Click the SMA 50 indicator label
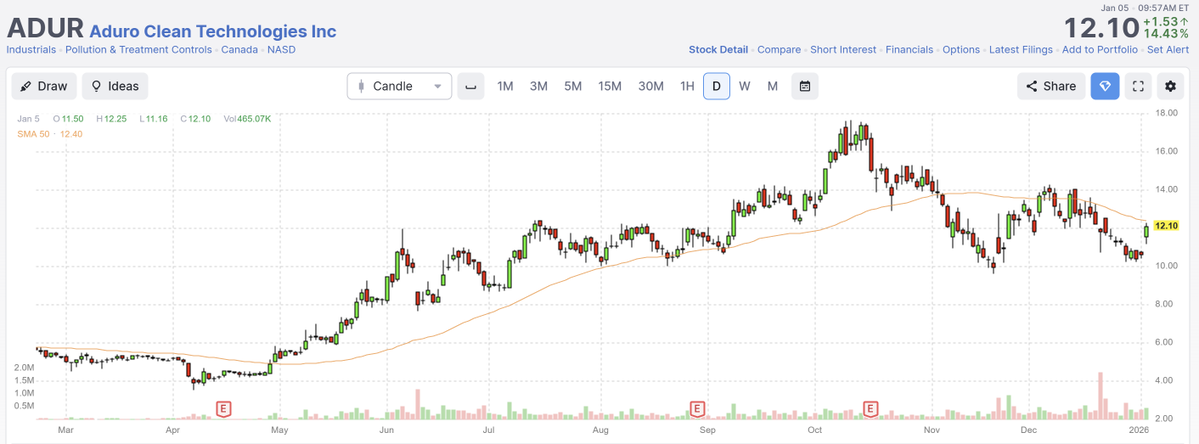The height and width of the screenshot is (444, 1199). point(49,134)
